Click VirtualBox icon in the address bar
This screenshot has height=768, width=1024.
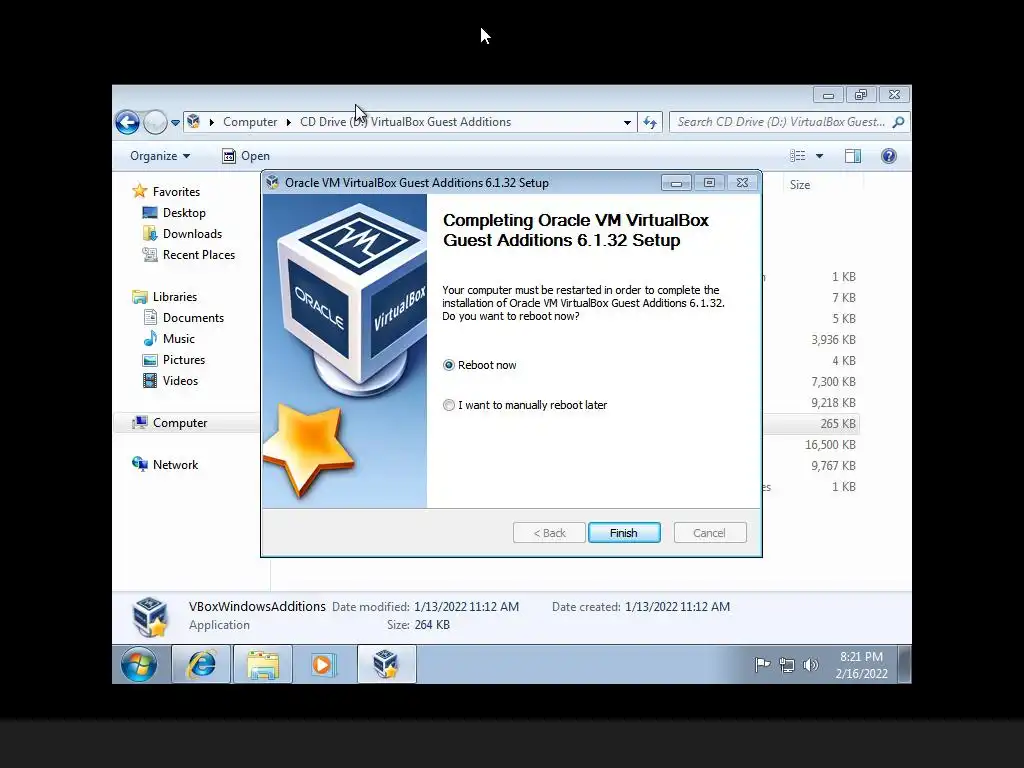pos(193,121)
